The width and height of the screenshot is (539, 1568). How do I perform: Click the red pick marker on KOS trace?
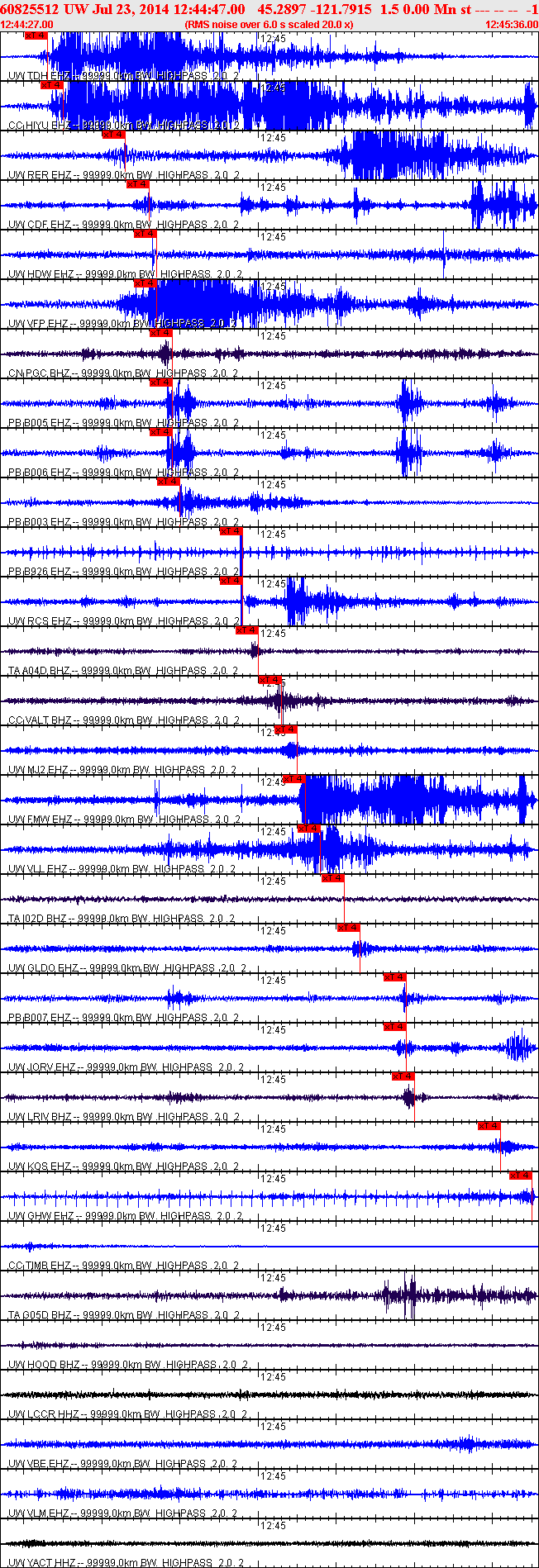(489, 1126)
